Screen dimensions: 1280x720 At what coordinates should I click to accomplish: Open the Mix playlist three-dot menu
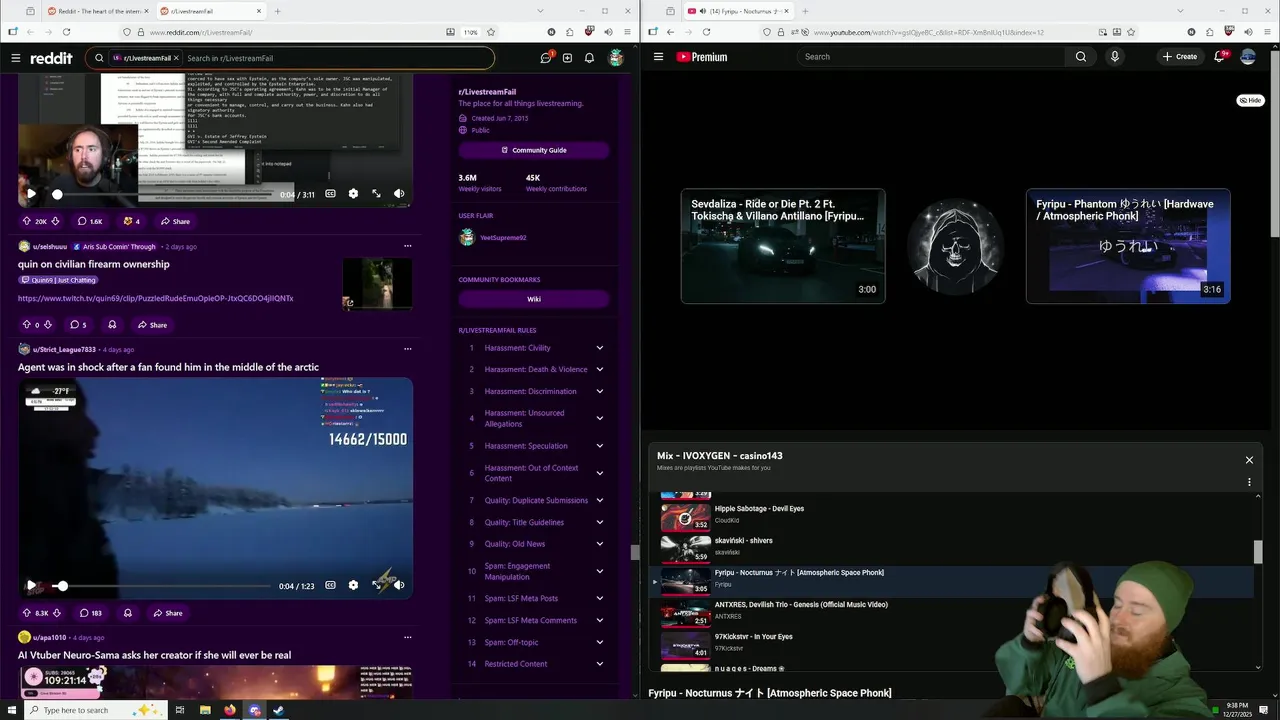1249,482
